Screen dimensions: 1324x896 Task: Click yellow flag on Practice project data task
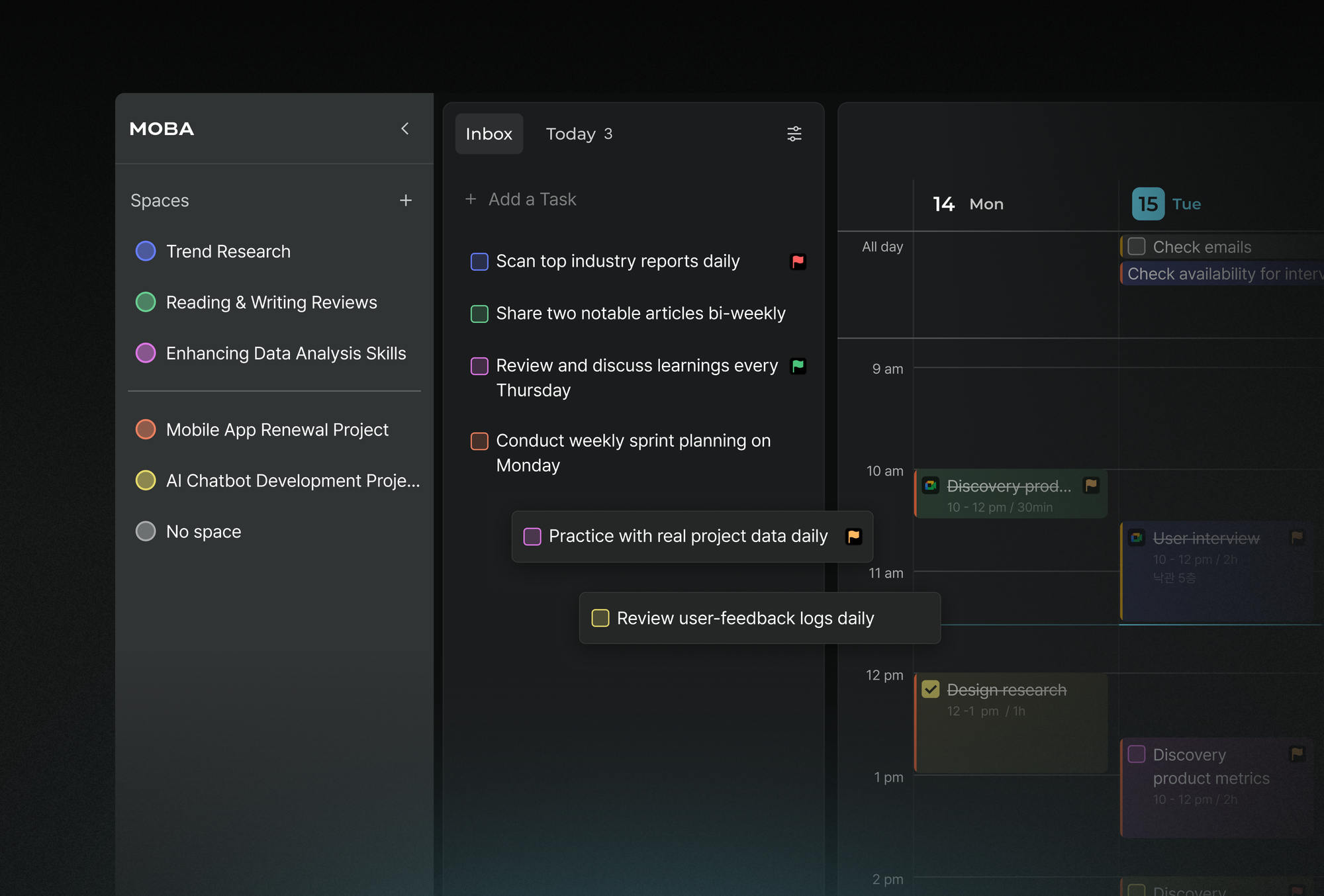point(853,536)
